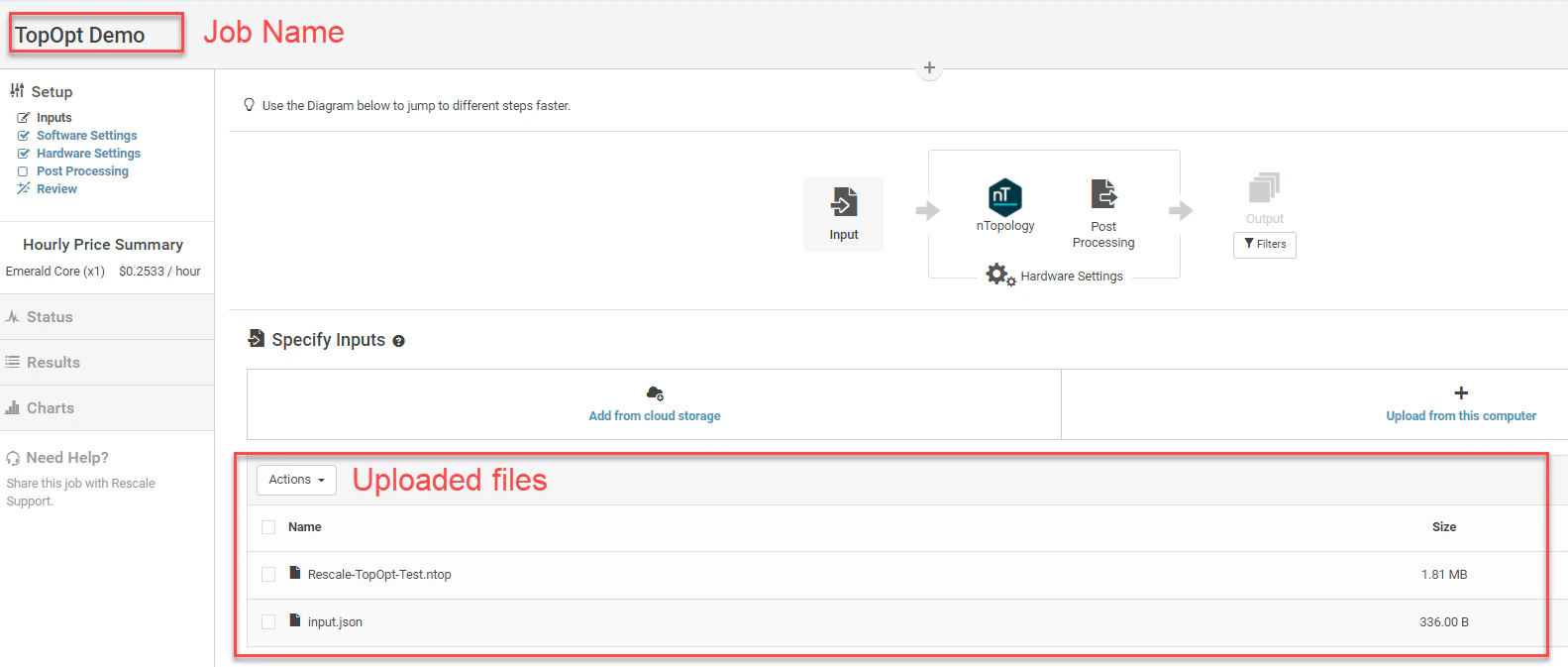This screenshot has width=1568, height=667.
Task: Click the Hardware Settings checked box icon
Action: [x=24, y=154]
